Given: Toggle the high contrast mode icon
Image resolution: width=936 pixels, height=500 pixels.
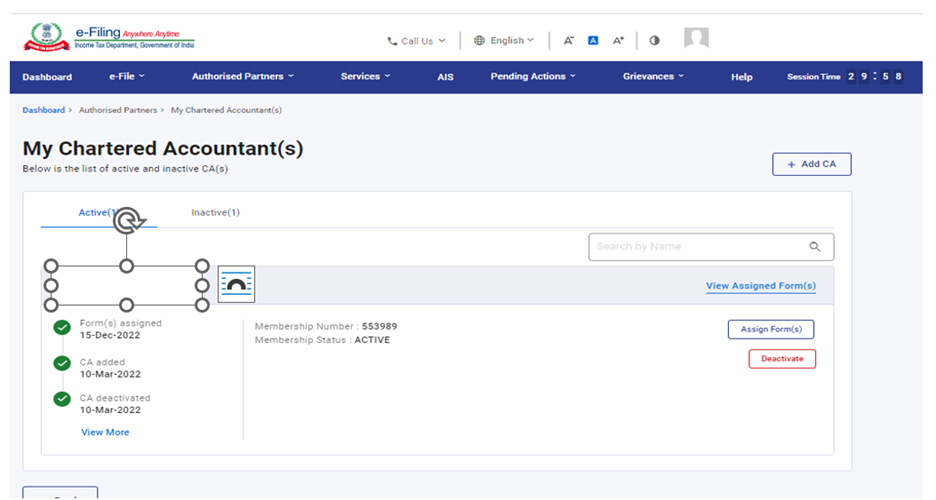Looking at the screenshot, I should point(654,41).
